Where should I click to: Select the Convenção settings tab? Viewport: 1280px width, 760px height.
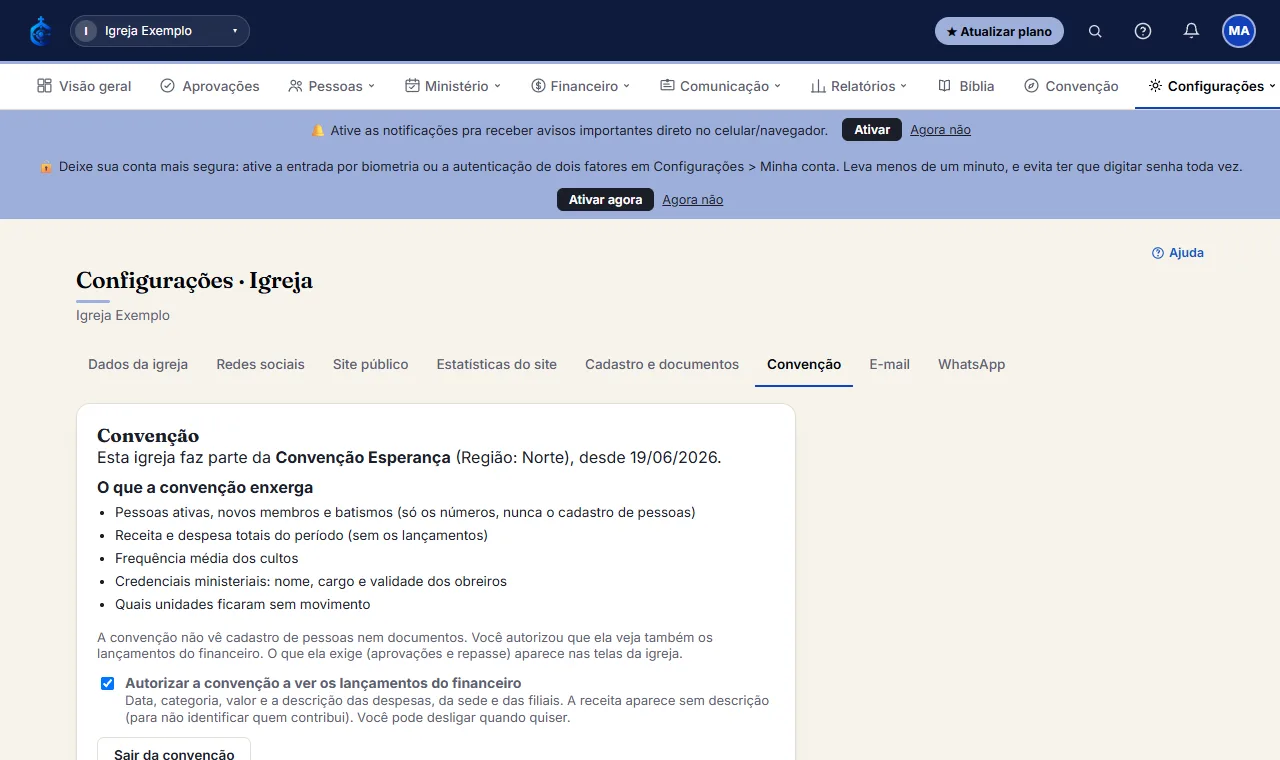coord(804,364)
